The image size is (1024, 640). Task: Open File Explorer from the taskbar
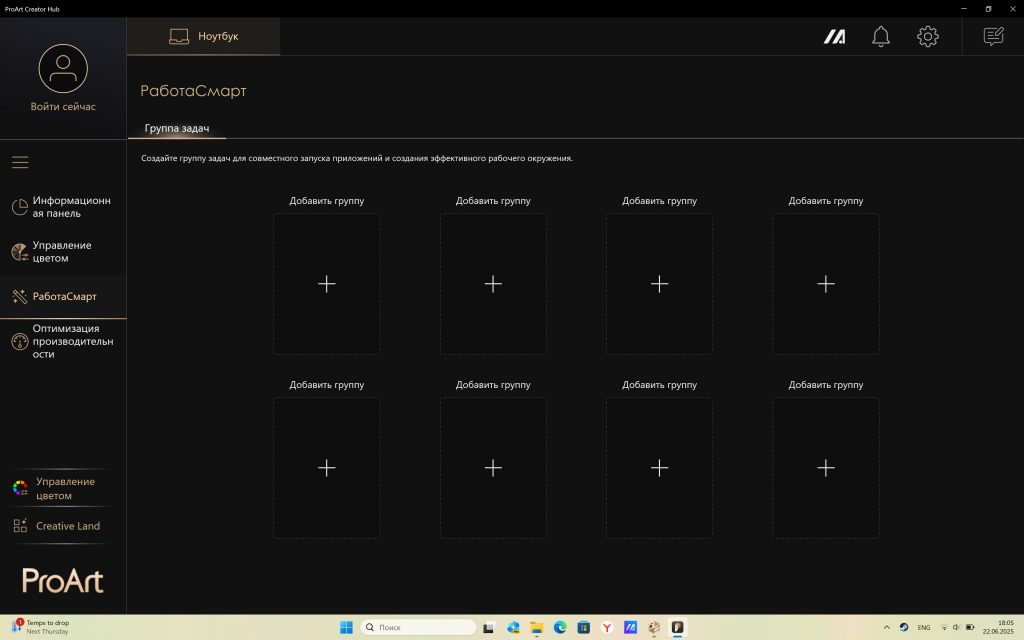536,628
